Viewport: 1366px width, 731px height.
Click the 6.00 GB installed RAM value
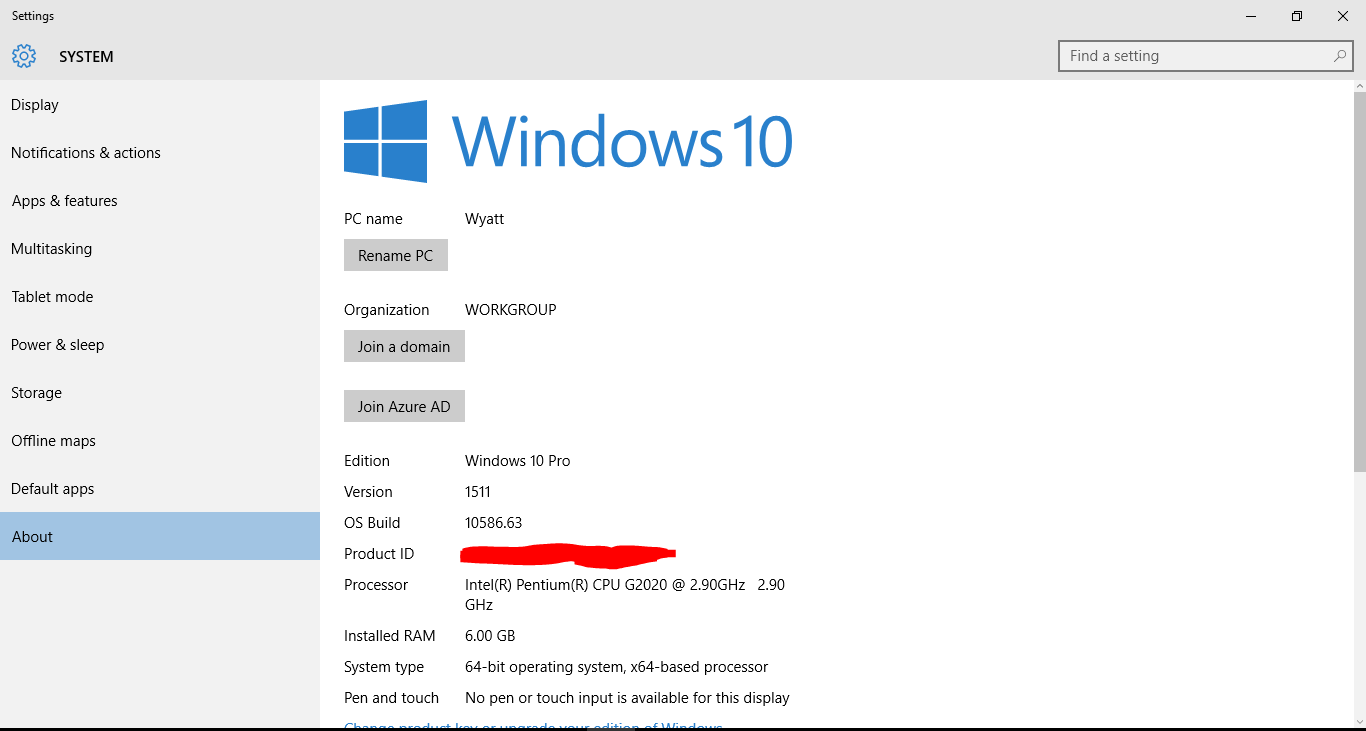[x=490, y=636]
